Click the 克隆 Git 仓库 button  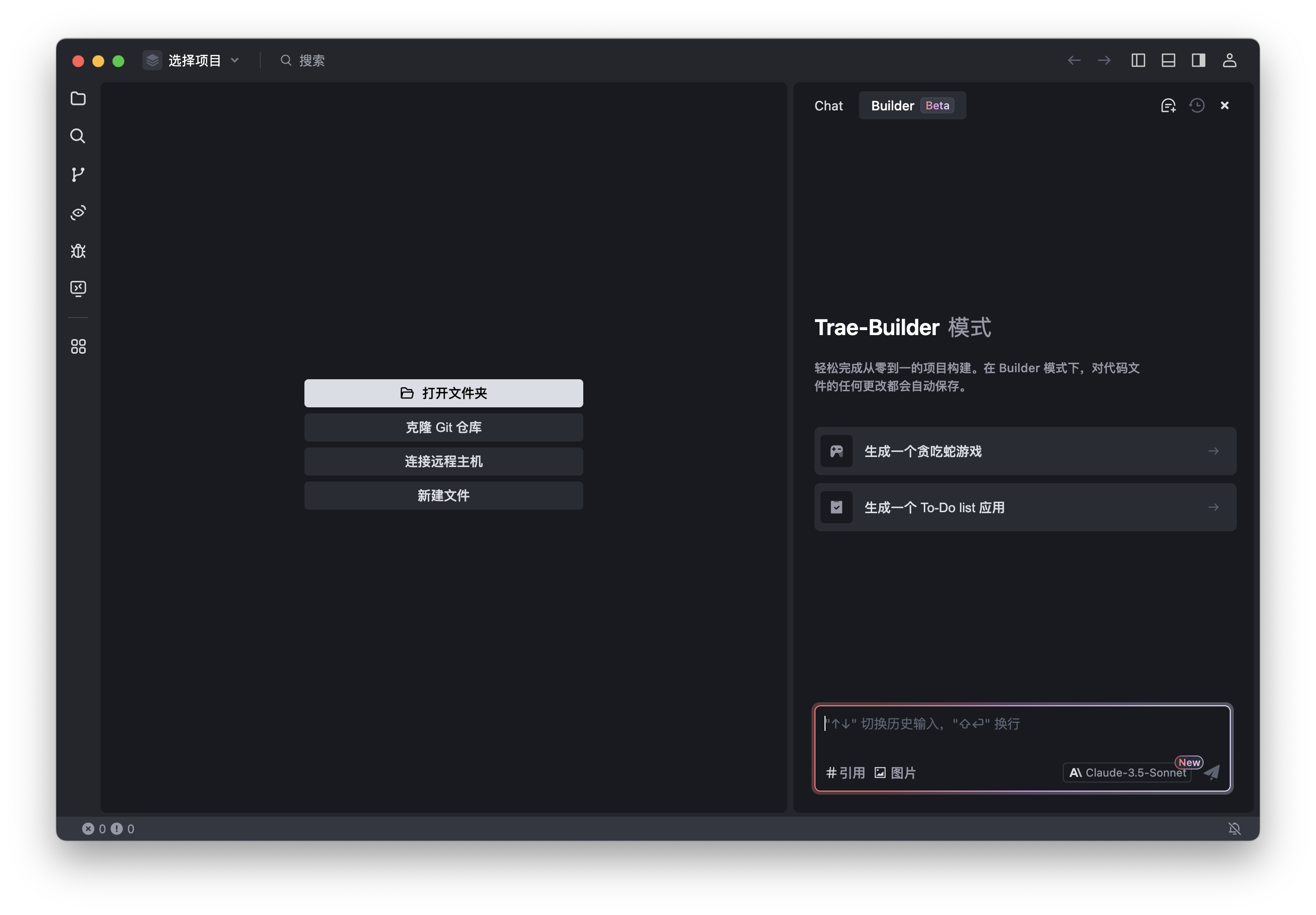(x=443, y=428)
